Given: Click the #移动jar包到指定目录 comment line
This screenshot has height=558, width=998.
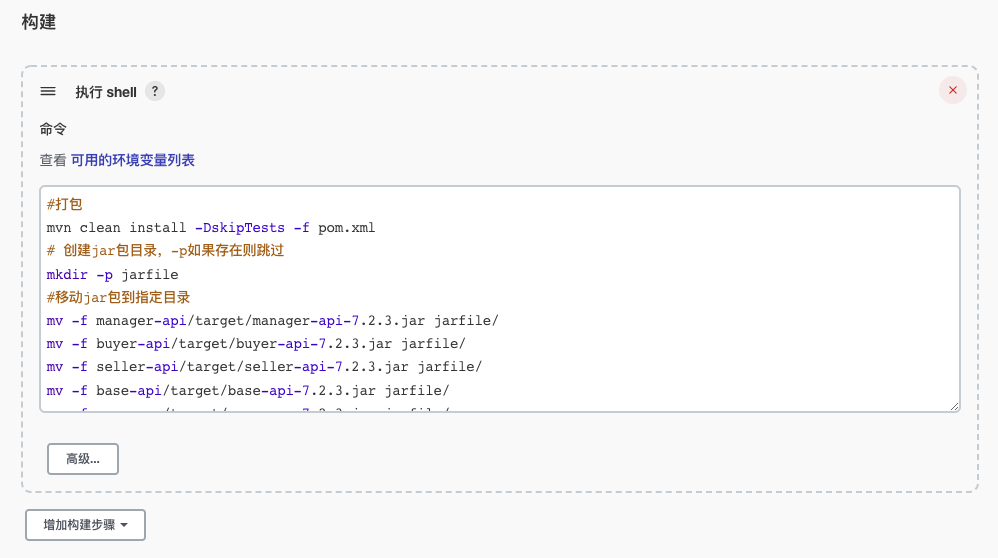Looking at the screenshot, I should click(x=118, y=297).
